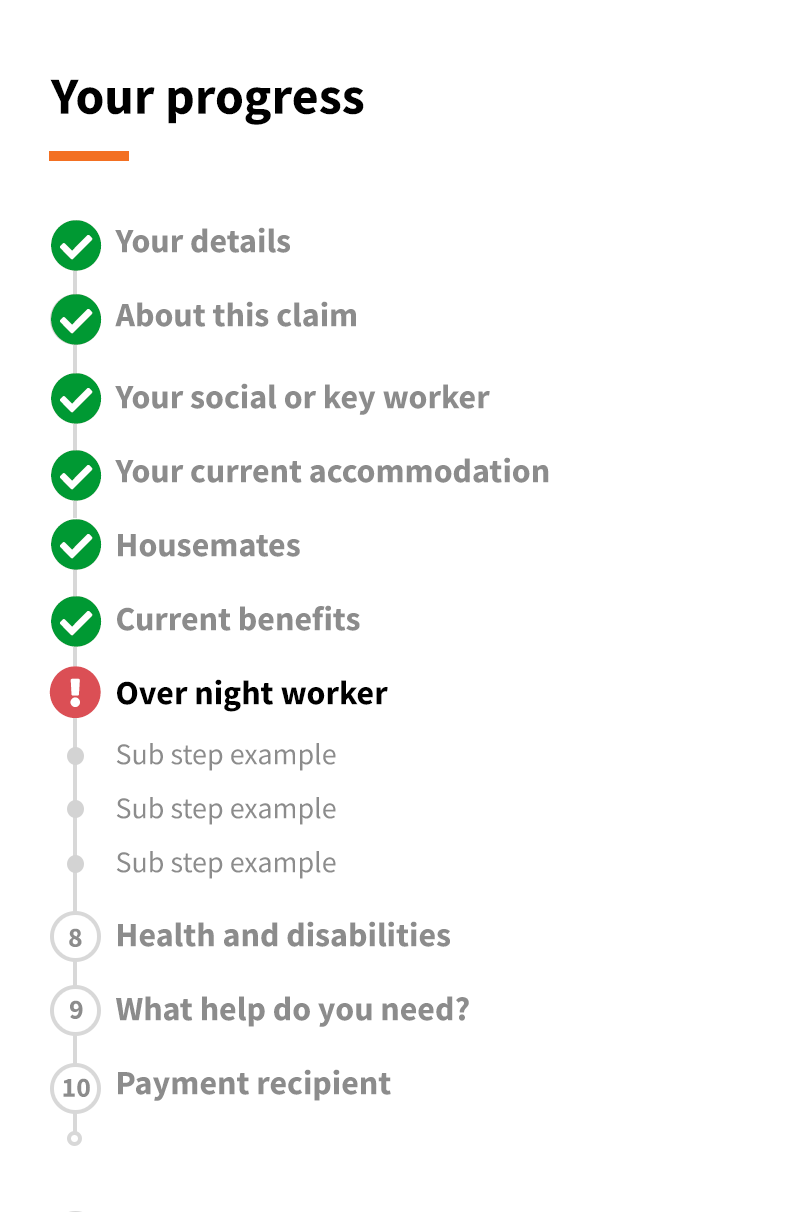
Task: Click the step 10 number circle
Action: coord(75,1087)
